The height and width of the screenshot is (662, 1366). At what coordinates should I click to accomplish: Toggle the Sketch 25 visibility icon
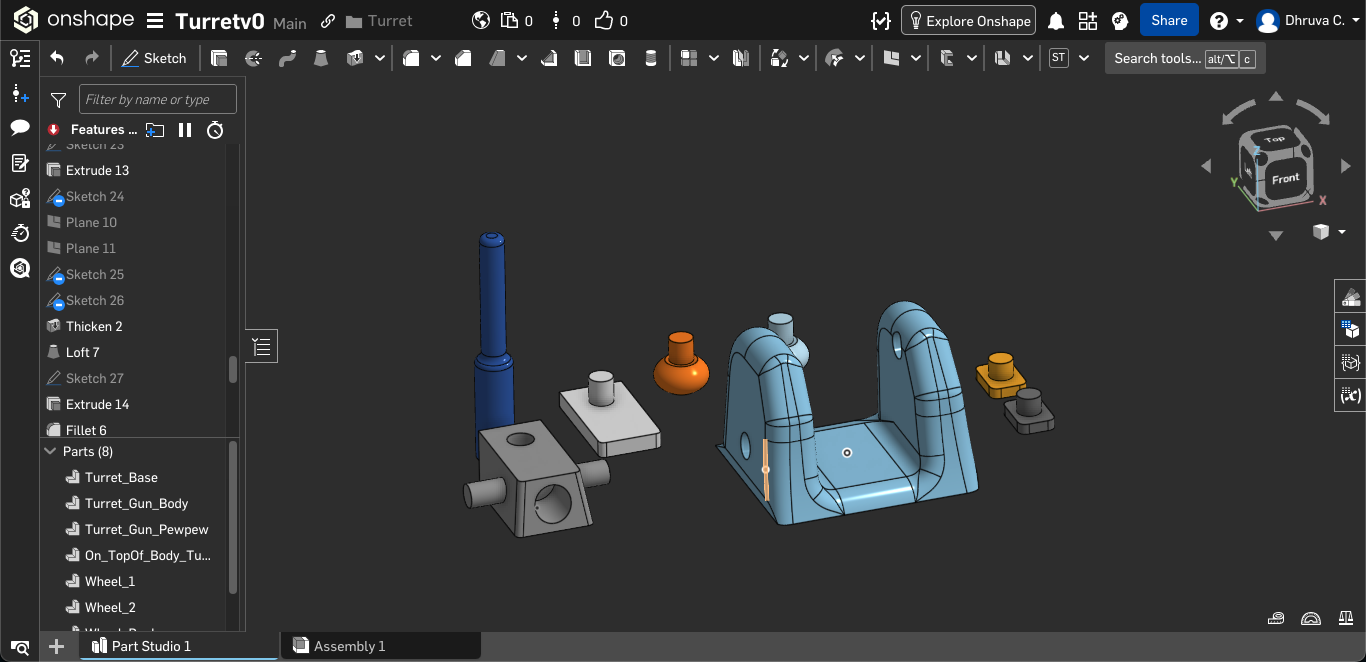(x=57, y=278)
